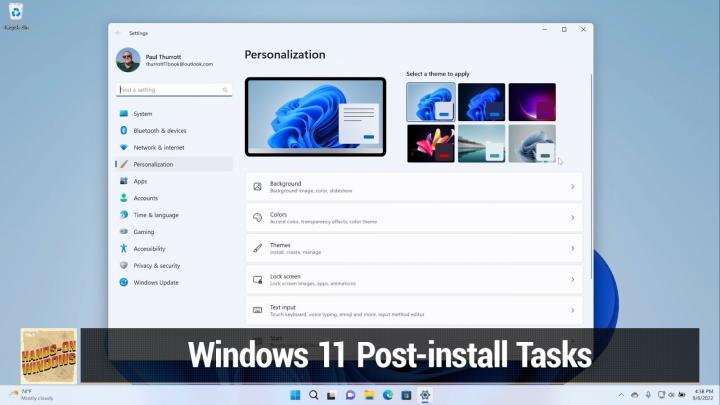Apply the Sunrise landscape theme

click(481, 143)
